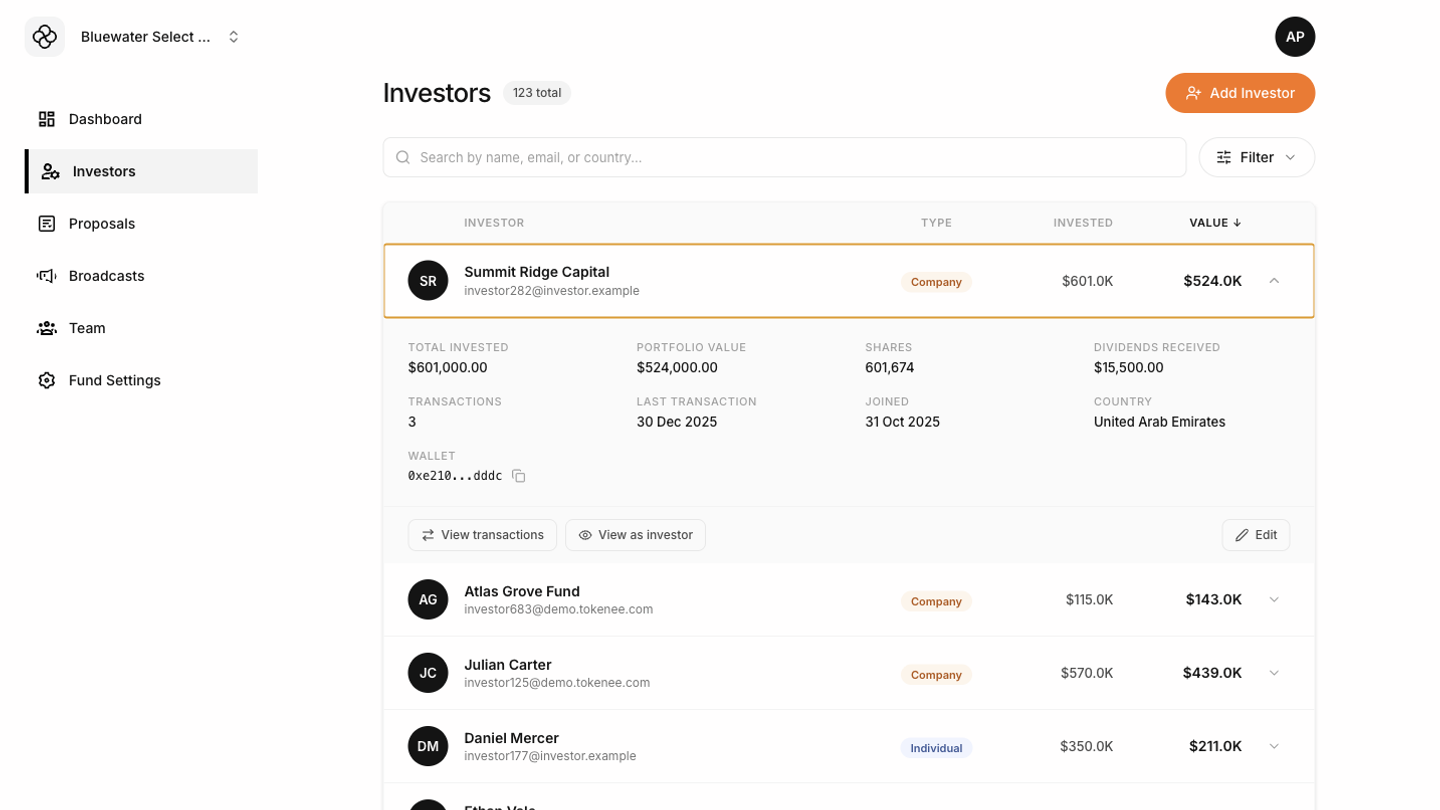Collapse the Summit Ridge Capital row
1440x810 pixels.
click(1274, 281)
